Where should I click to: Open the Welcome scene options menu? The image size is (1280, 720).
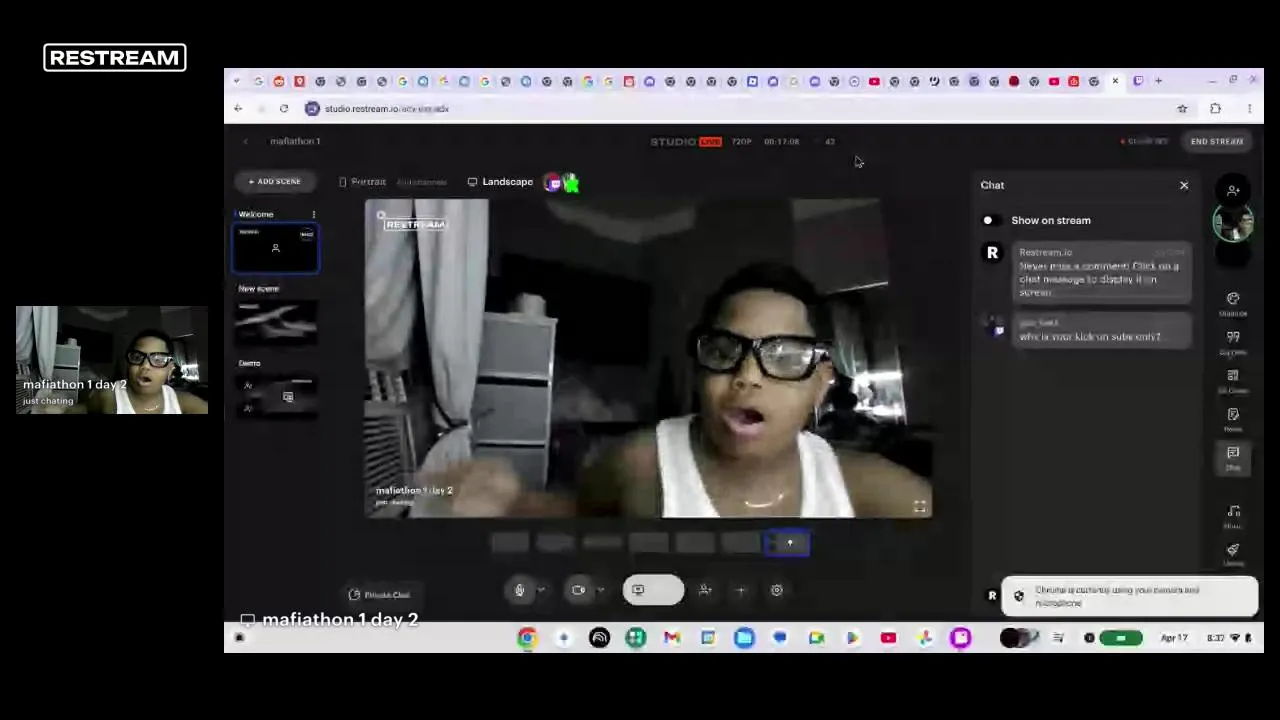(313, 214)
